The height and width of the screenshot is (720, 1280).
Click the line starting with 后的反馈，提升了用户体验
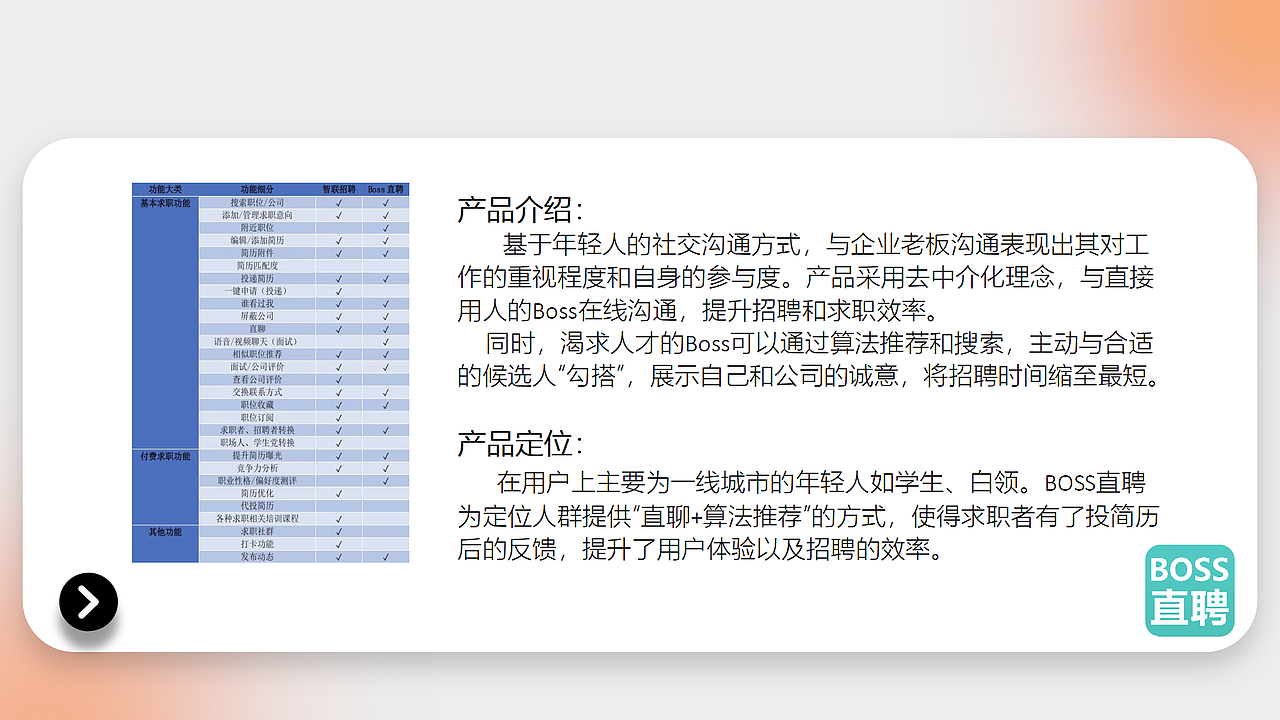click(x=700, y=550)
